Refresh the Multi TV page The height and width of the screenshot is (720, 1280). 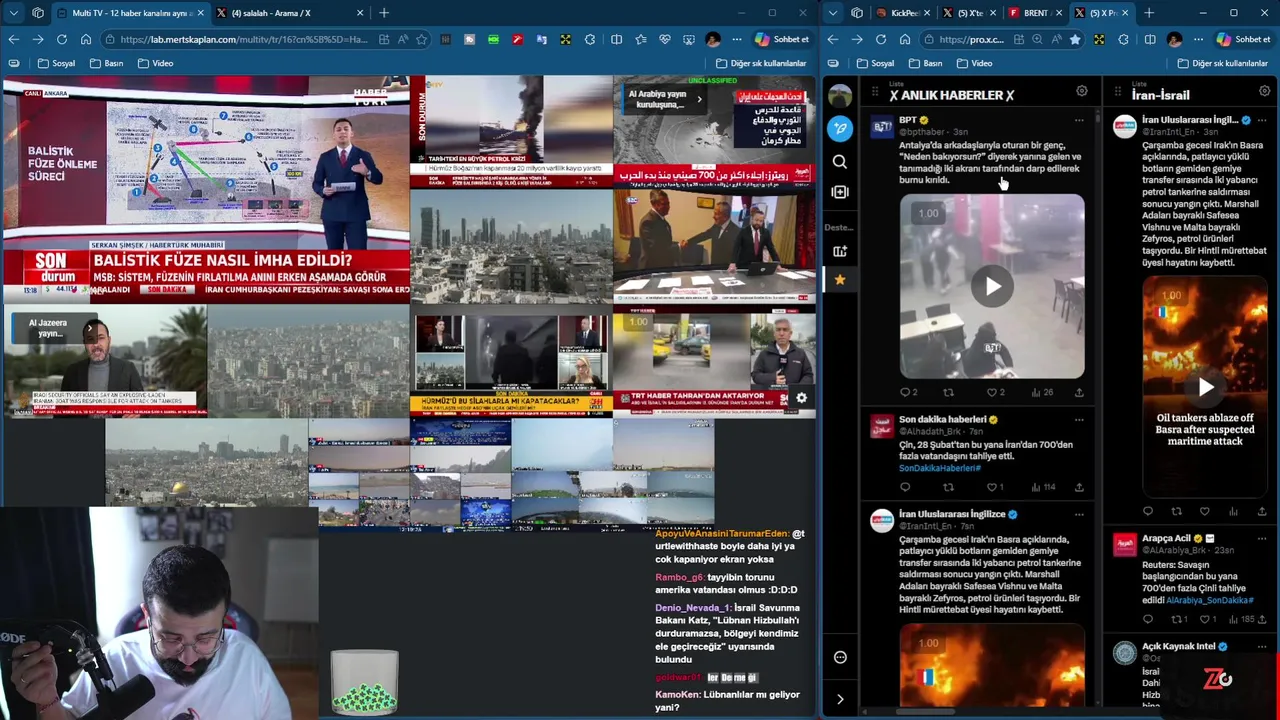(62, 39)
